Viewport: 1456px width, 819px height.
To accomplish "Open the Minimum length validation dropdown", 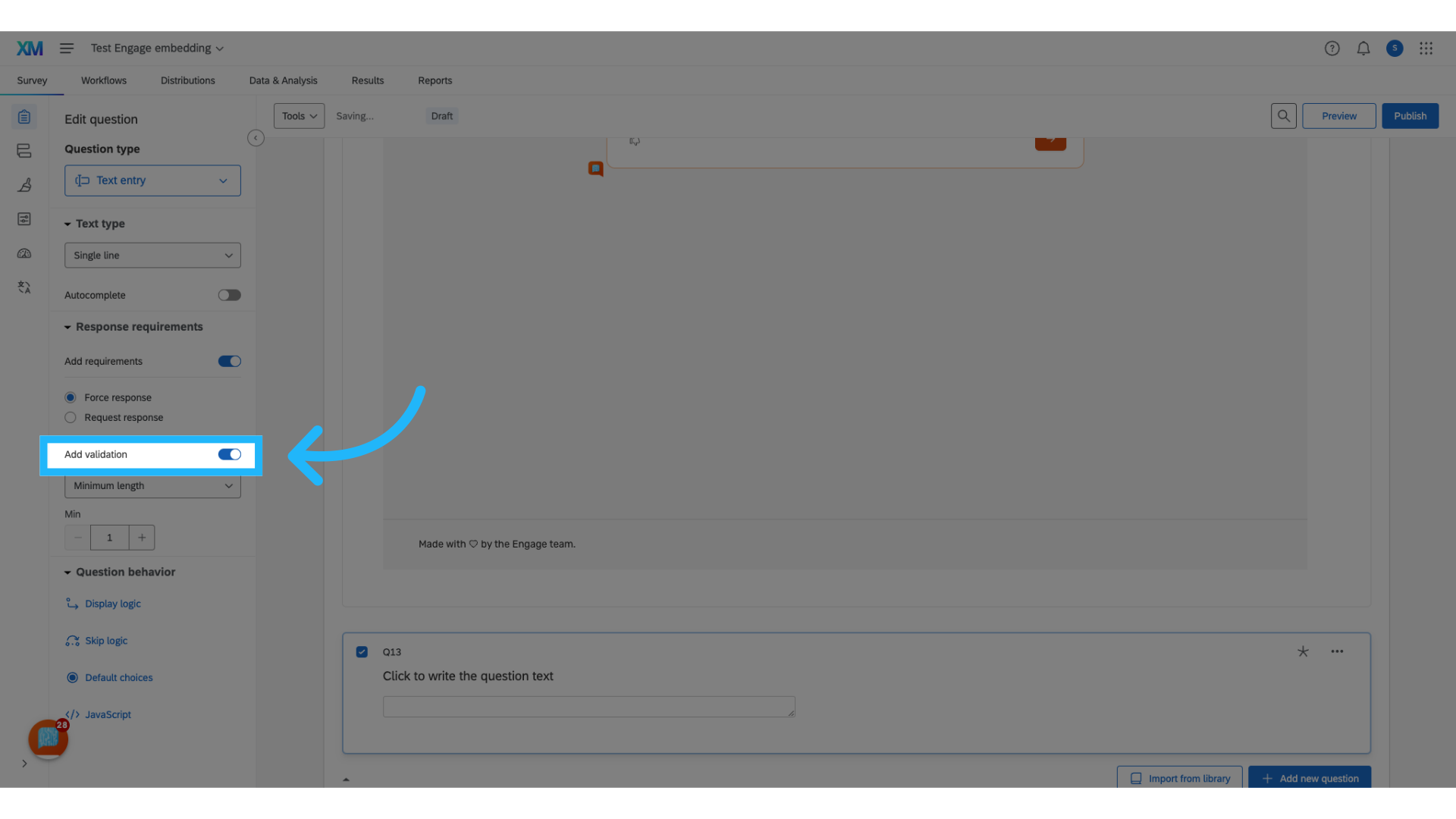I will pos(152,486).
